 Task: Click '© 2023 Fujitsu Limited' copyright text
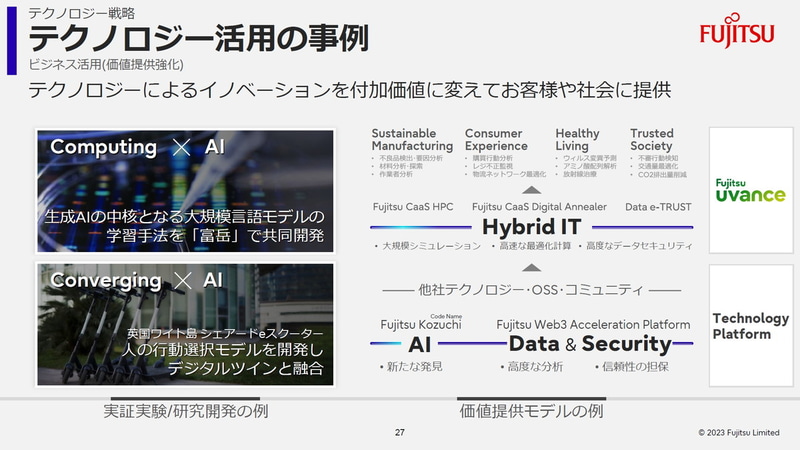tap(739, 433)
